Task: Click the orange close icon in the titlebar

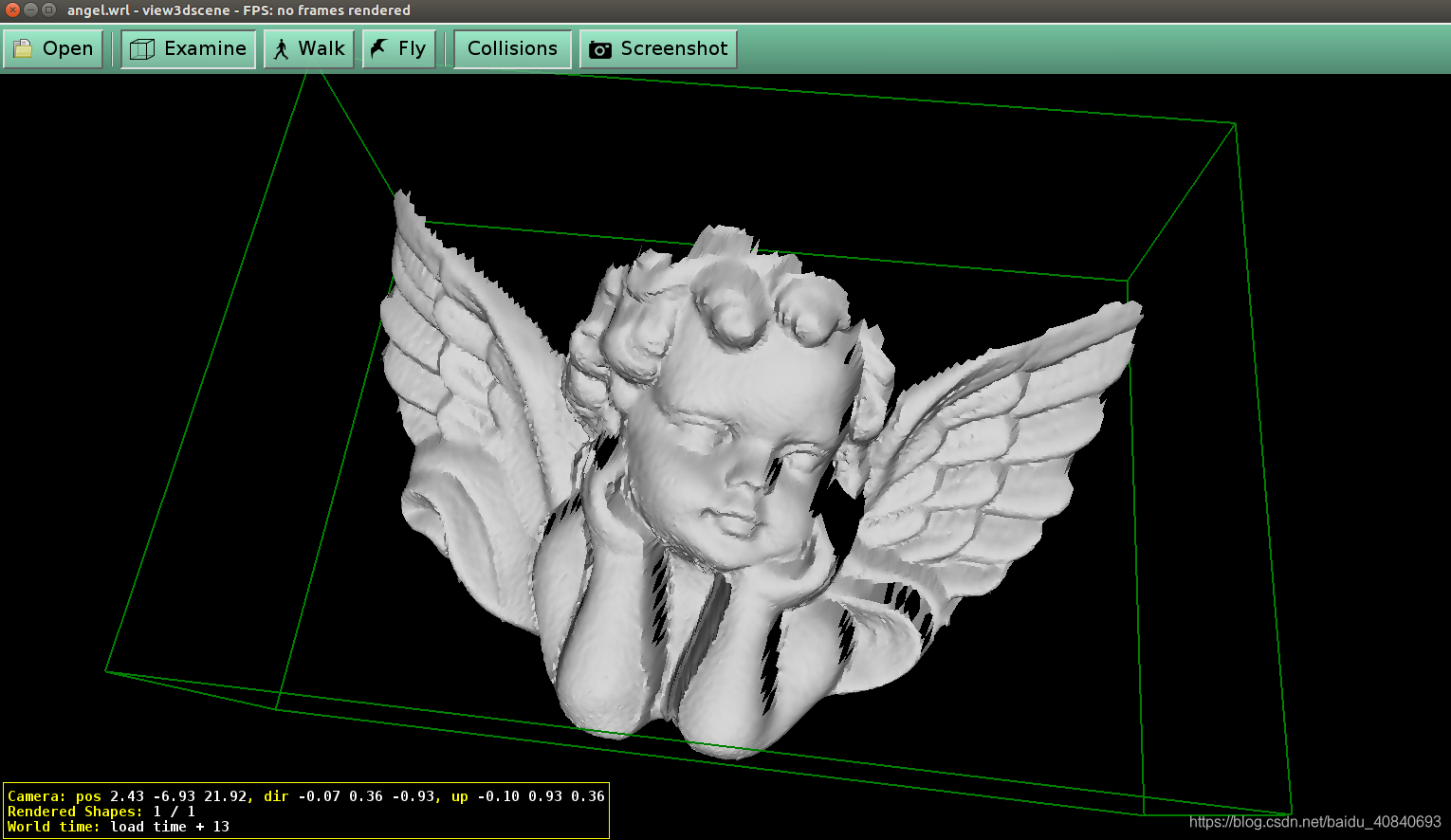Action: click(11, 9)
